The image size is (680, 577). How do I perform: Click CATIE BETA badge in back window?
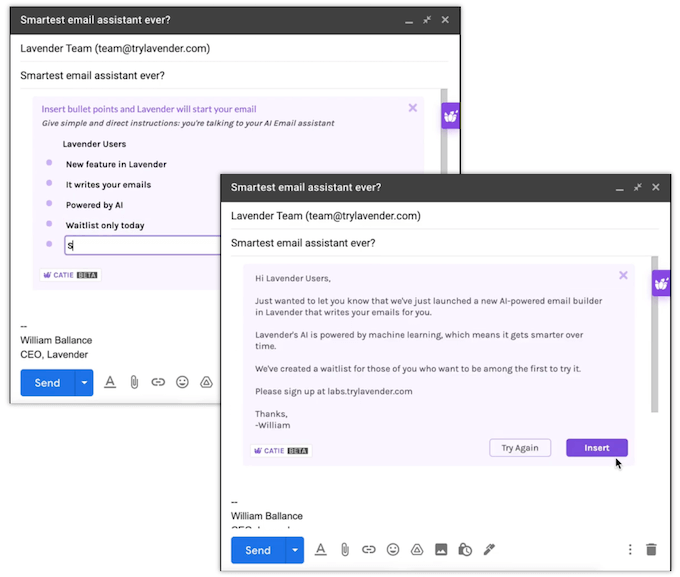click(71, 275)
